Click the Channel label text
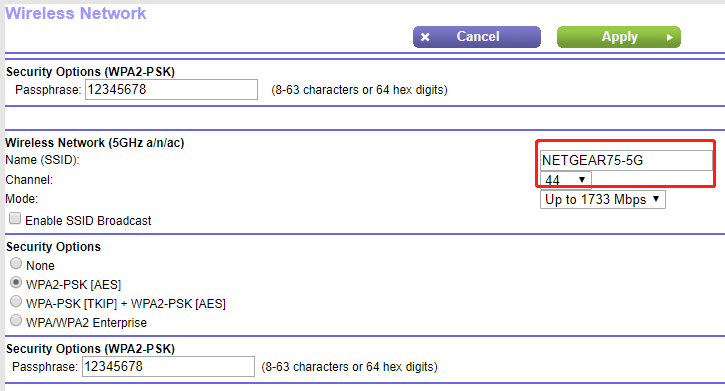The image size is (725, 391). 29,180
